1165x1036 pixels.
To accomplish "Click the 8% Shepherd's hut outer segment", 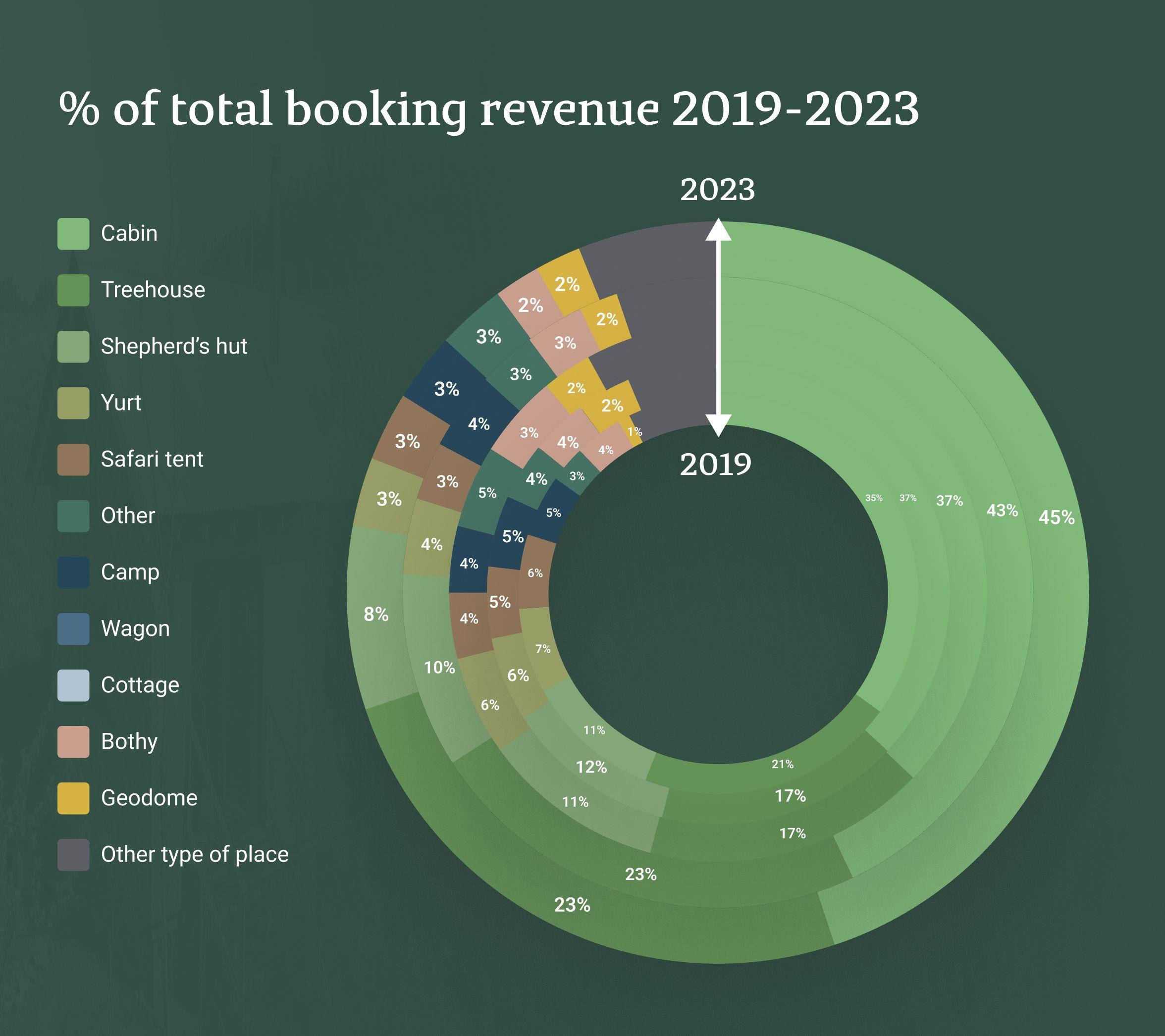I will point(375,614).
